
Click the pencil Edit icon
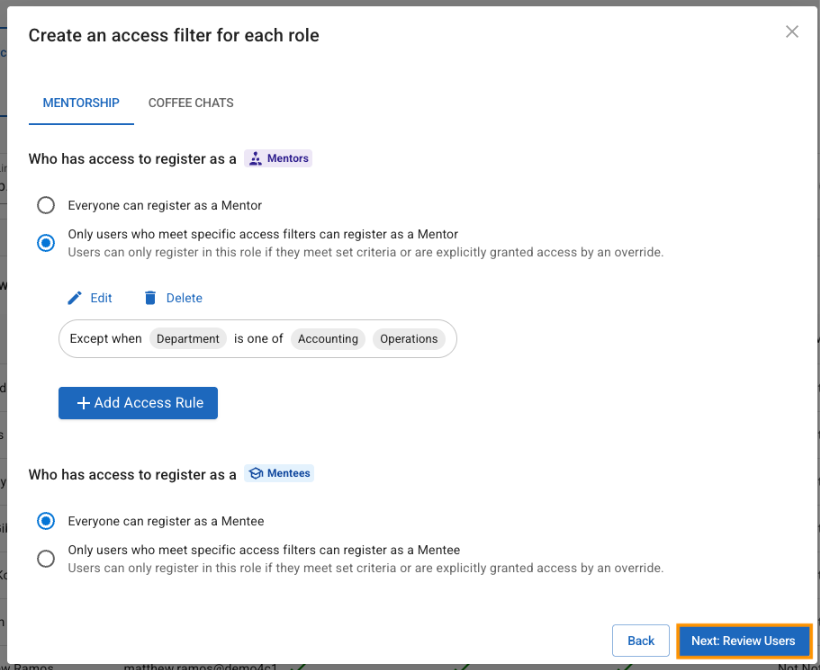click(x=75, y=298)
